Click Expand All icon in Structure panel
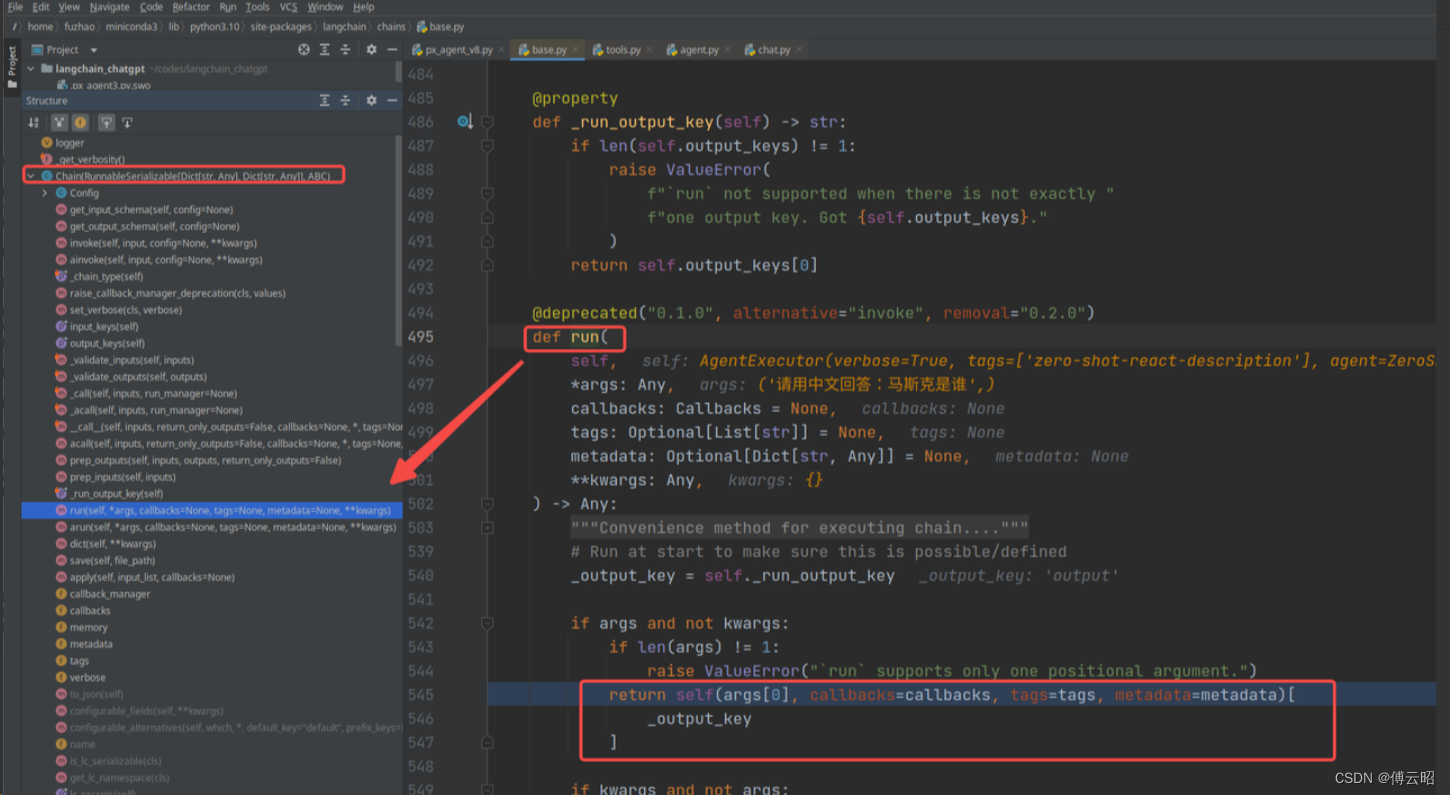 click(x=324, y=100)
